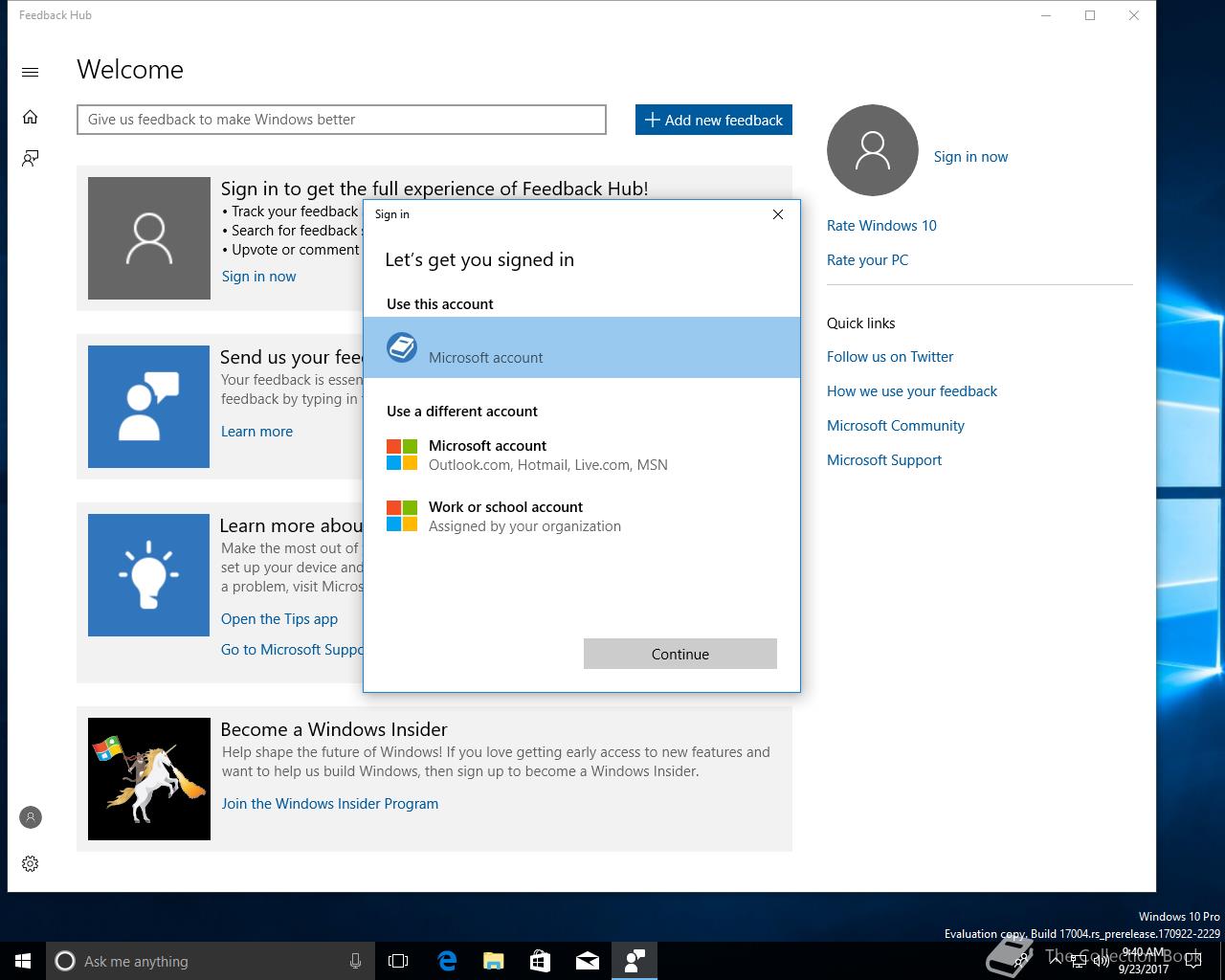Click Sign in now next to profile avatar

970,157
